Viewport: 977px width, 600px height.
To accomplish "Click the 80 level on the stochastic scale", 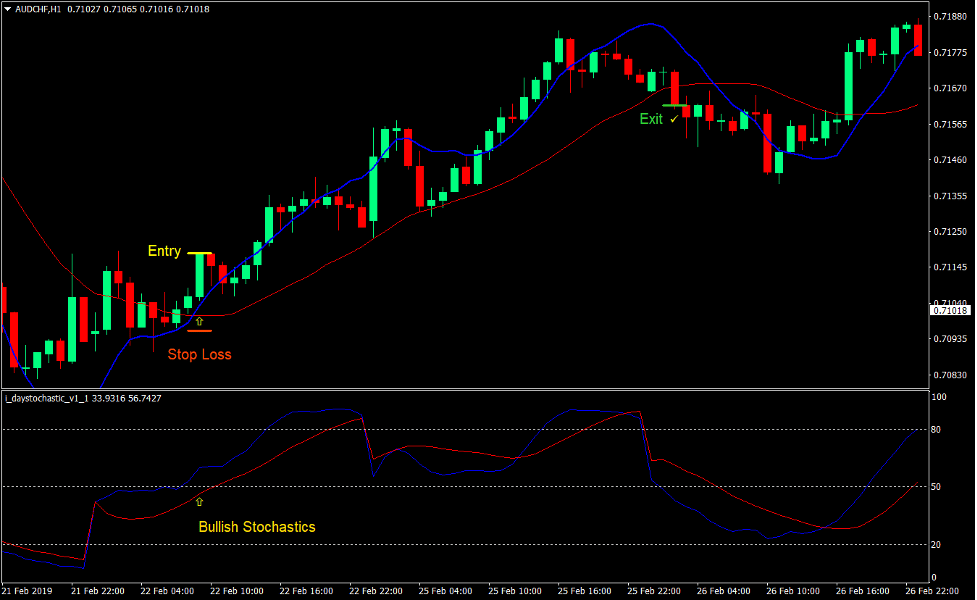I will pos(937,430).
